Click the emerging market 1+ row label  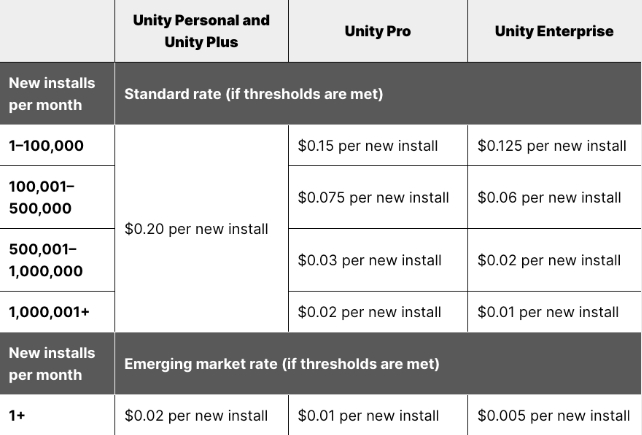[17, 416]
